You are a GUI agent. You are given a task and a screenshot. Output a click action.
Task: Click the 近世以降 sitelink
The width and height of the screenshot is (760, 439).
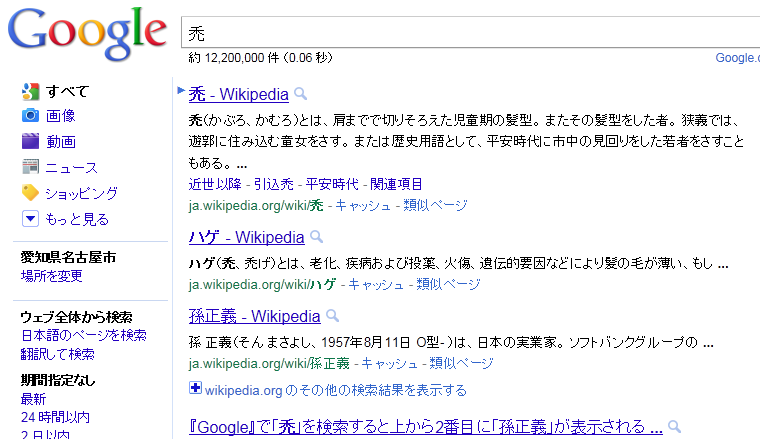(x=215, y=184)
